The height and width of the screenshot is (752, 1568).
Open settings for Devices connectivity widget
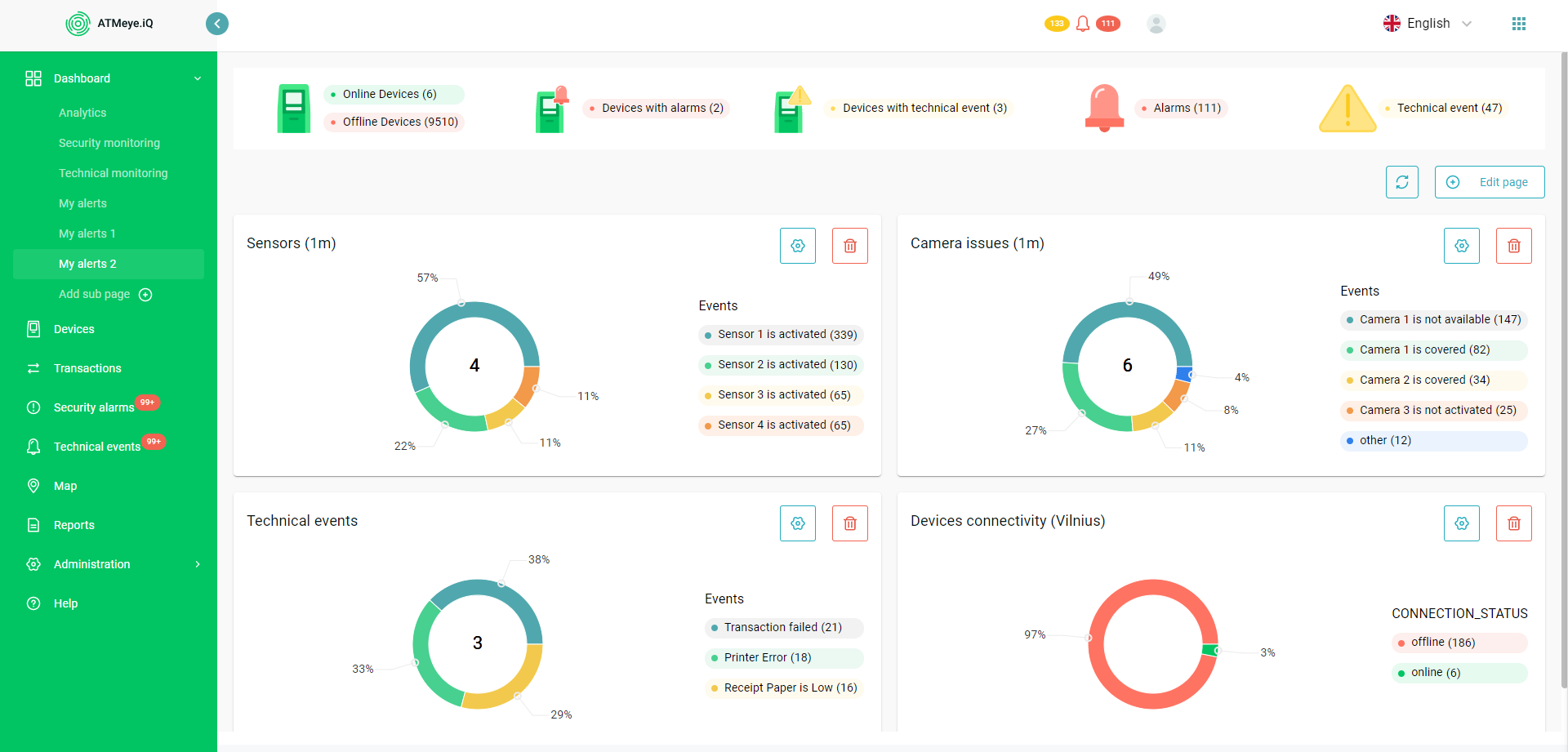coord(1461,523)
